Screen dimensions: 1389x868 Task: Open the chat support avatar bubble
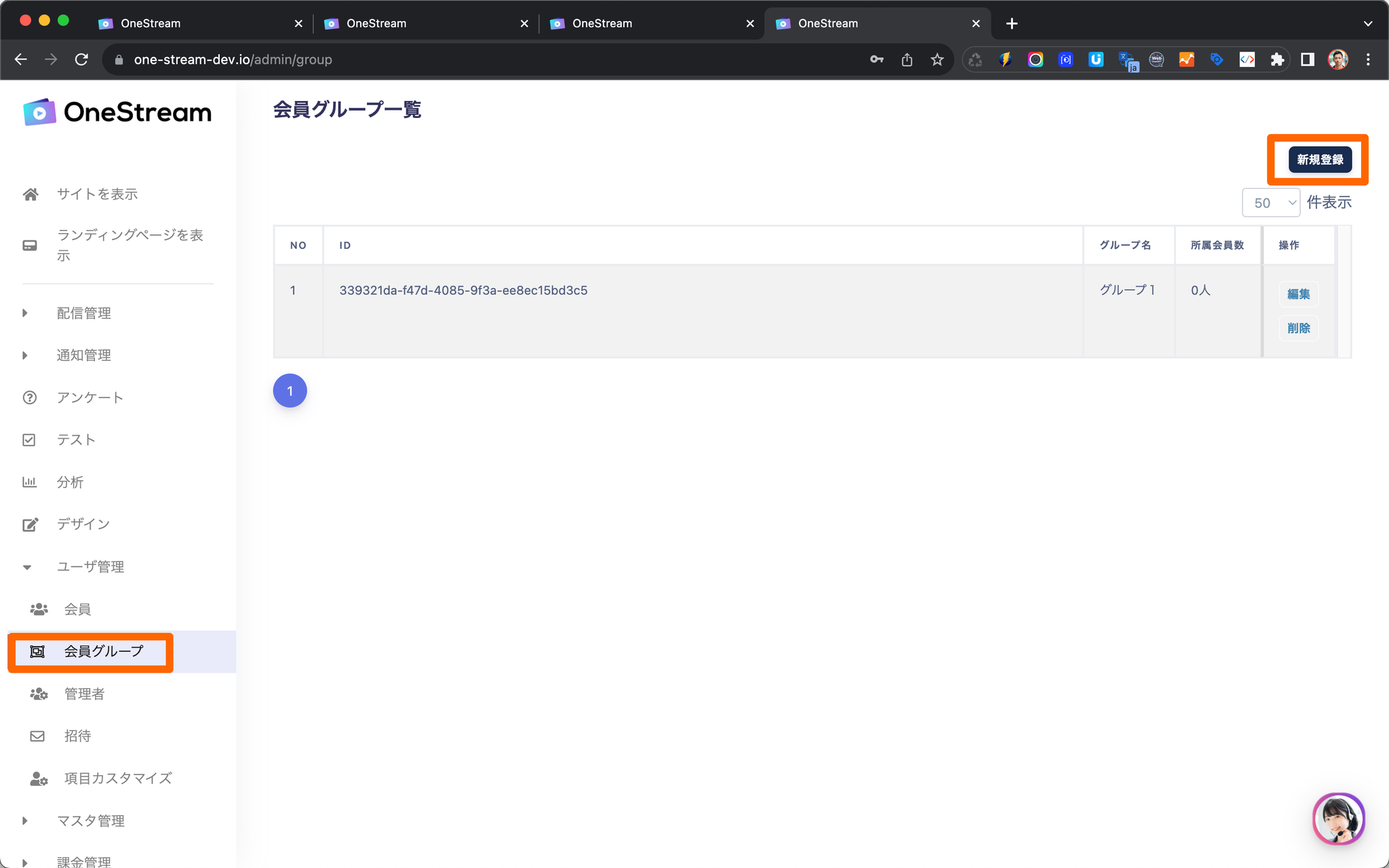point(1338,818)
